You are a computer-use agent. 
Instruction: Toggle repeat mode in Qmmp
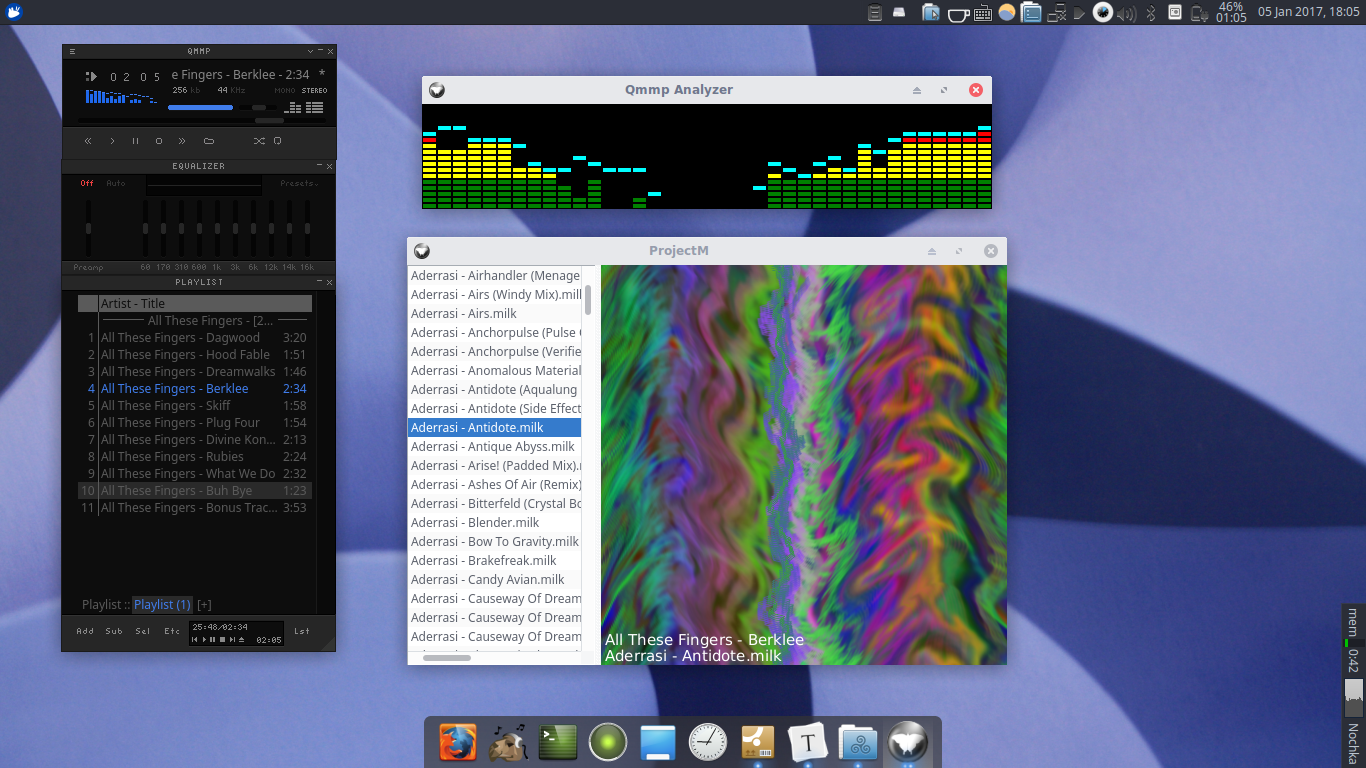(278, 141)
